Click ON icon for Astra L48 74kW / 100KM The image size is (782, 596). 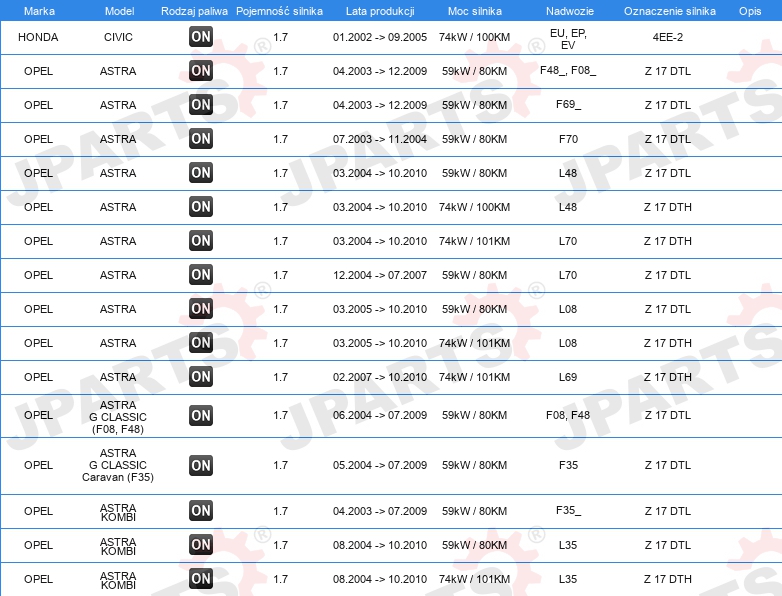click(x=201, y=206)
